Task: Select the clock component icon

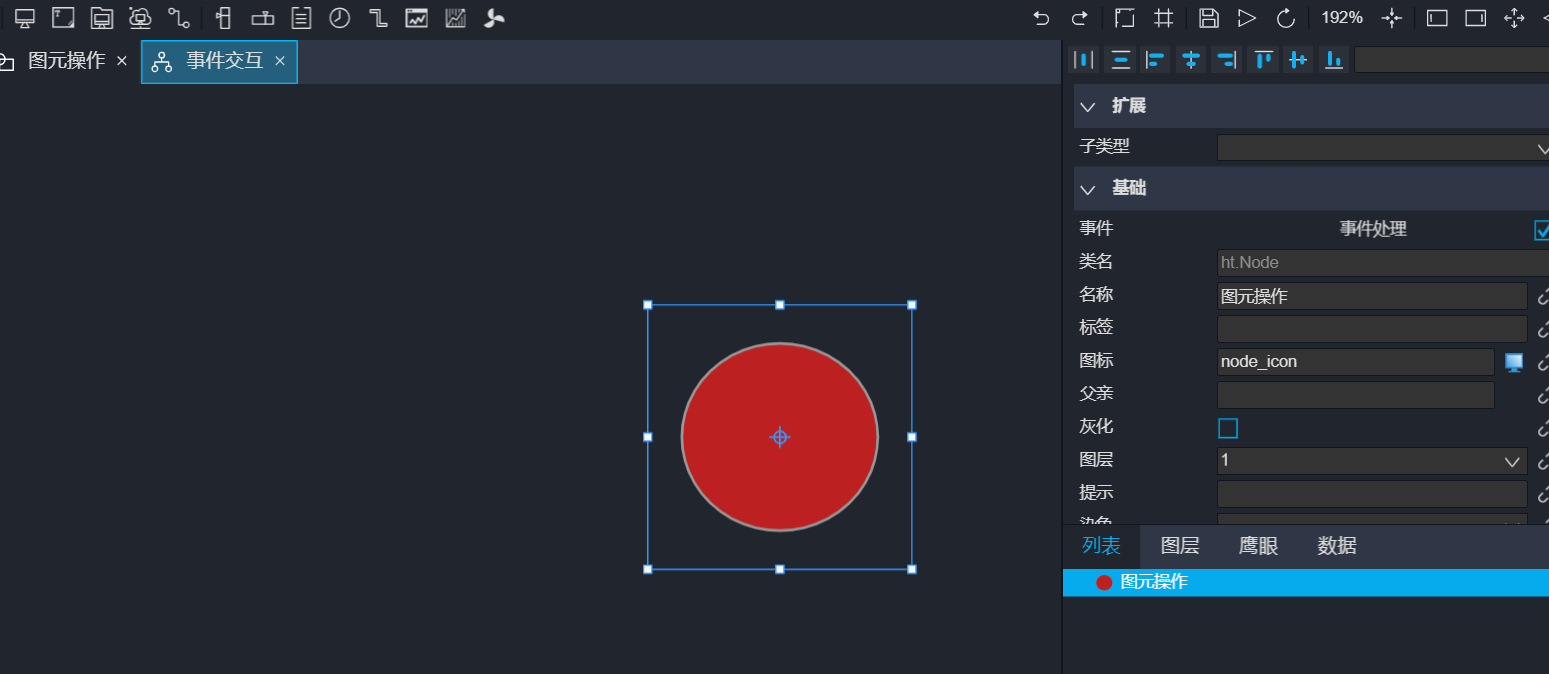Action: pos(340,18)
